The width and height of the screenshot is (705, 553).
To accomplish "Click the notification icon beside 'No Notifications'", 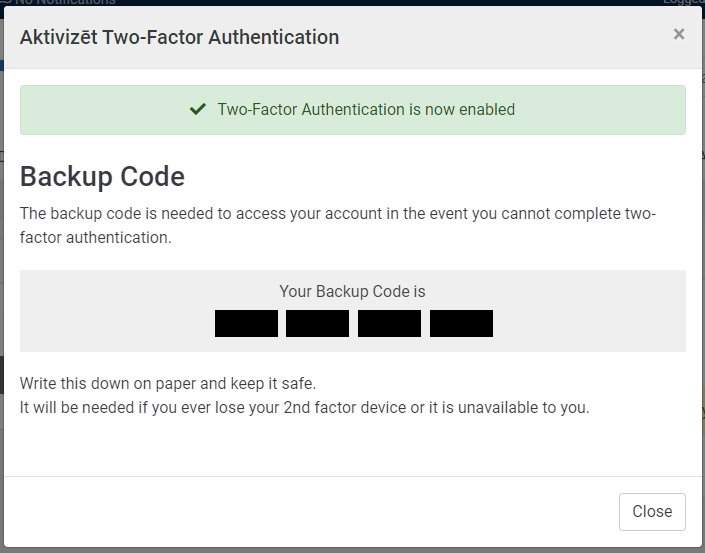I will click(x=5, y=3).
